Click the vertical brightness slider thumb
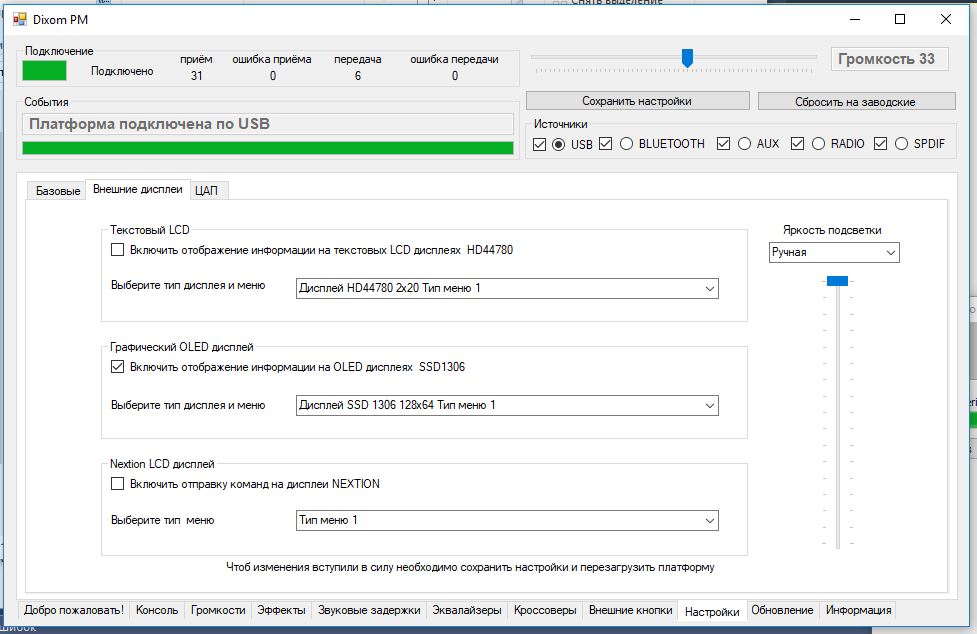977x634 pixels. coord(837,281)
